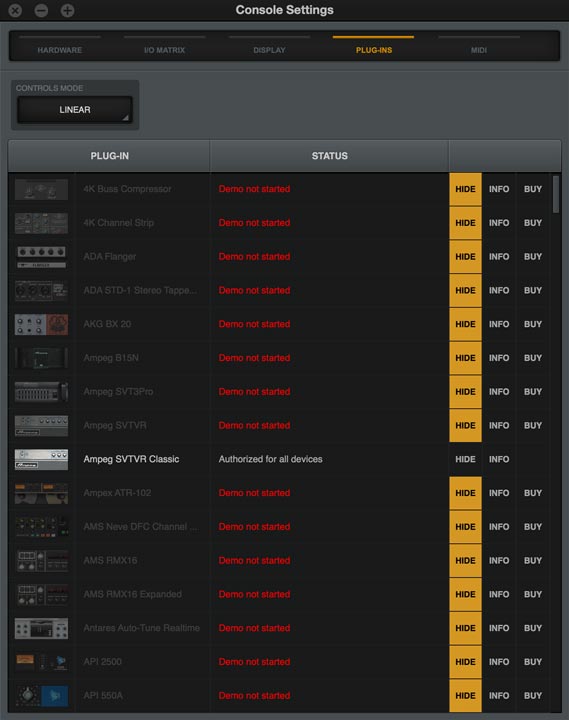This screenshot has height=720, width=569.
Task: Switch to the HARDWARE tab
Action: tap(60, 50)
